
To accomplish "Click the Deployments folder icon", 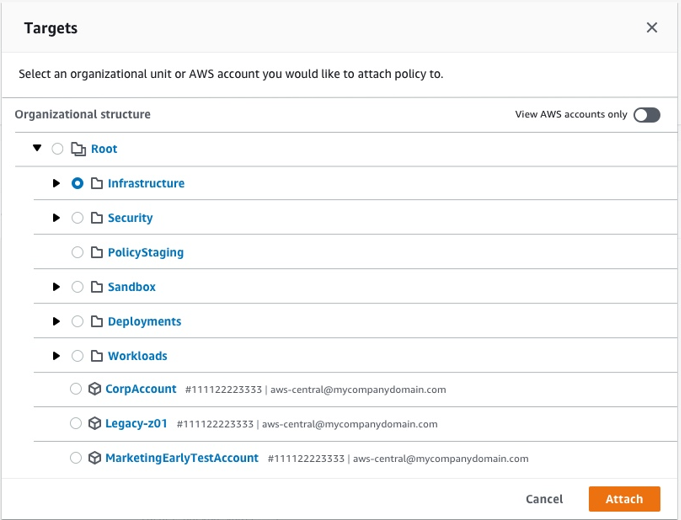I will click(97, 321).
